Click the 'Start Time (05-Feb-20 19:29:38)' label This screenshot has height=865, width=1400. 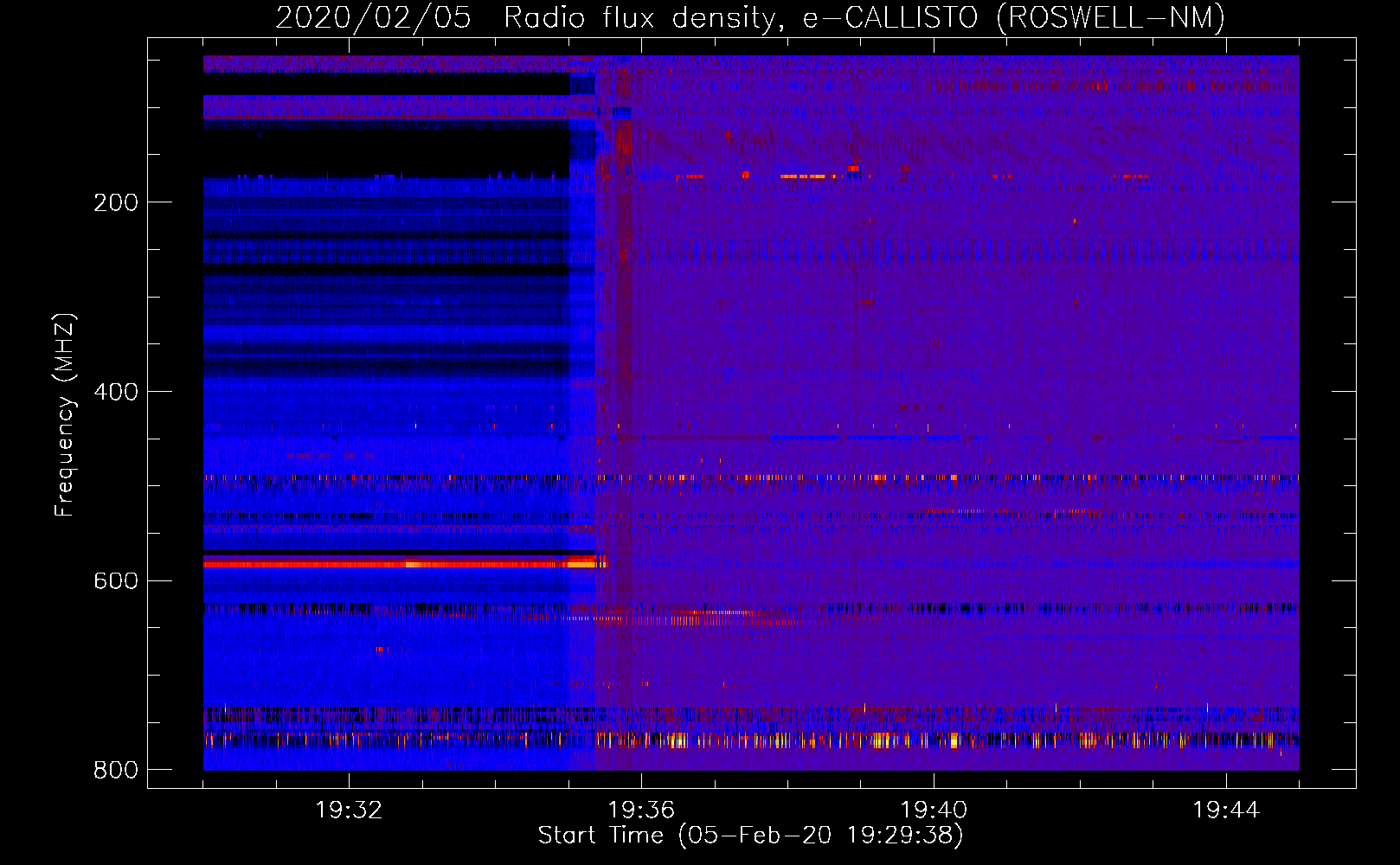tap(750, 836)
